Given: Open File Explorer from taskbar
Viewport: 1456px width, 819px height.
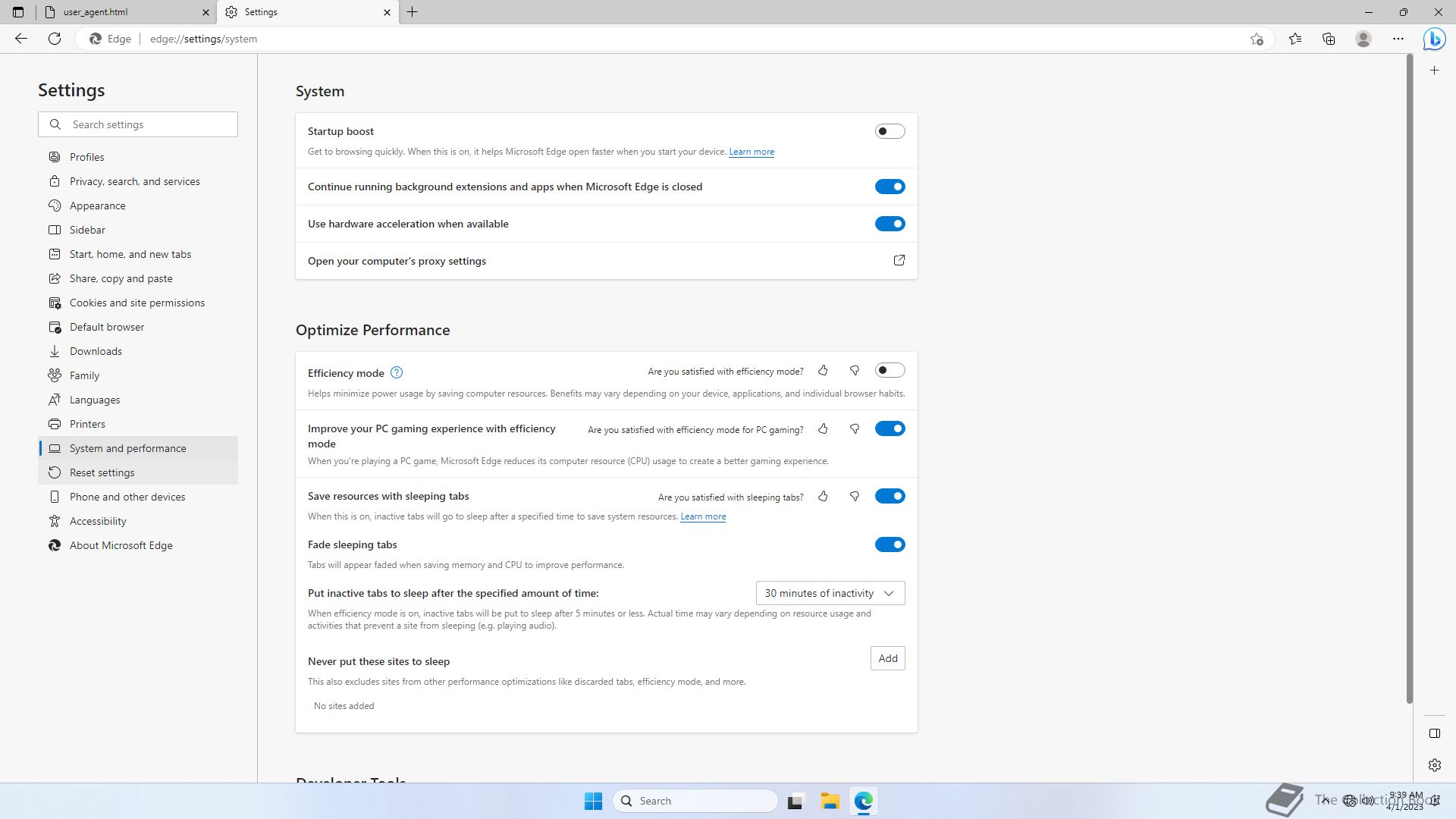Looking at the screenshot, I should pos(830,801).
